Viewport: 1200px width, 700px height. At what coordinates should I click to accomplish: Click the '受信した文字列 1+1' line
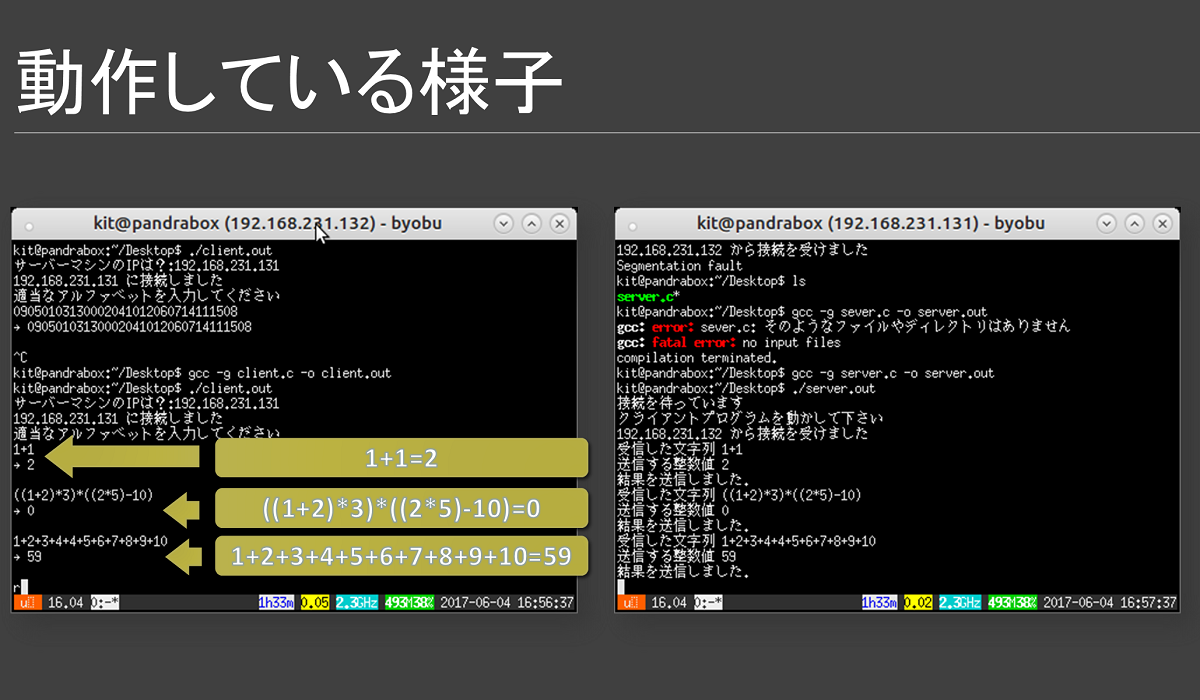click(x=680, y=449)
